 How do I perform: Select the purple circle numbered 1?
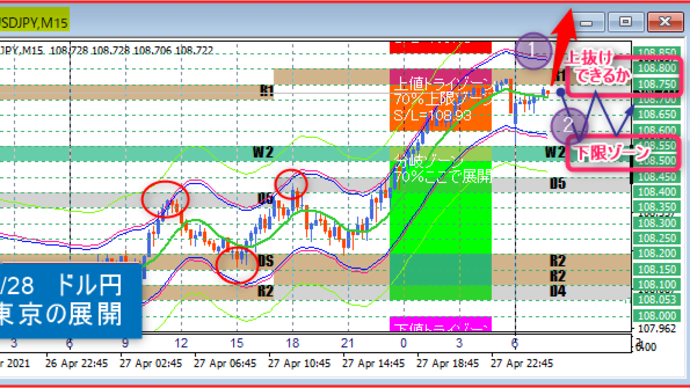[533, 51]
